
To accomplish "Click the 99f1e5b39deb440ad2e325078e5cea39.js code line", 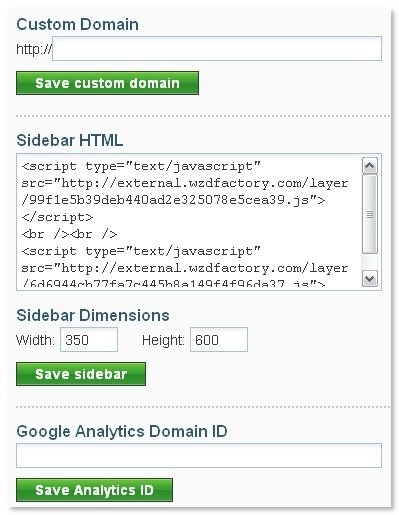I will (173, 200).
